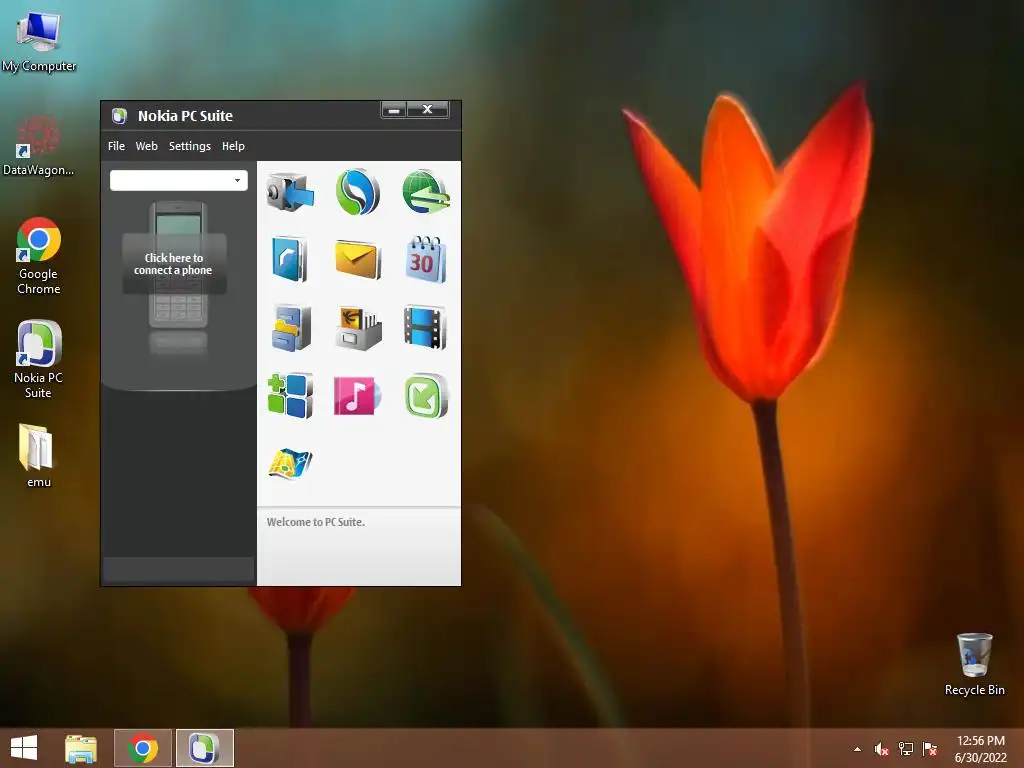Select the Nokia PC Suite desktop shortcut
1024x768 pixels.
(x=39, y=359)
